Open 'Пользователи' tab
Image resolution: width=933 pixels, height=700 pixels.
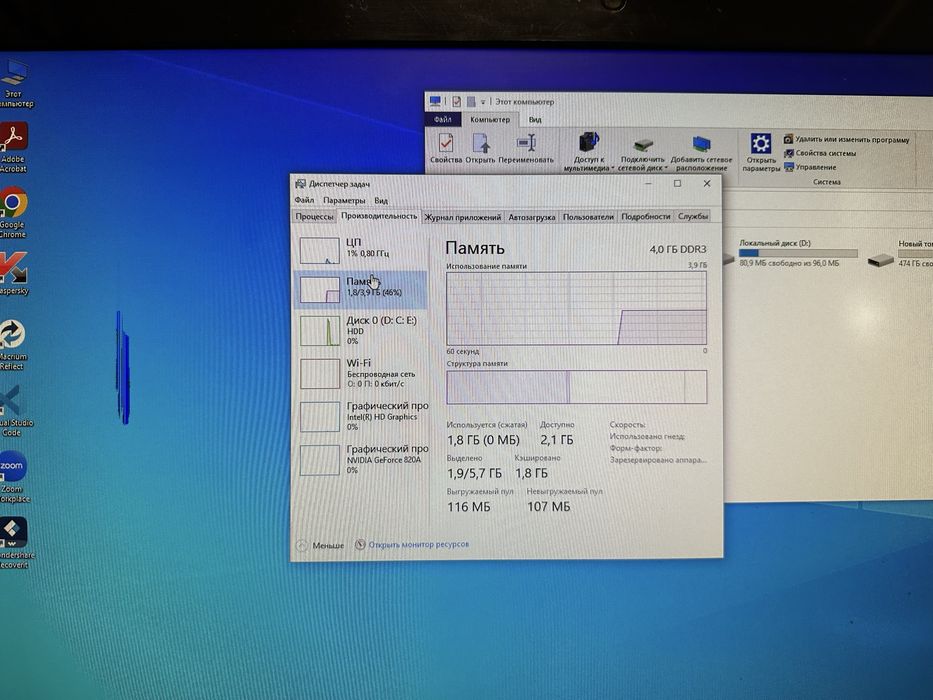[x=588, y=217]
